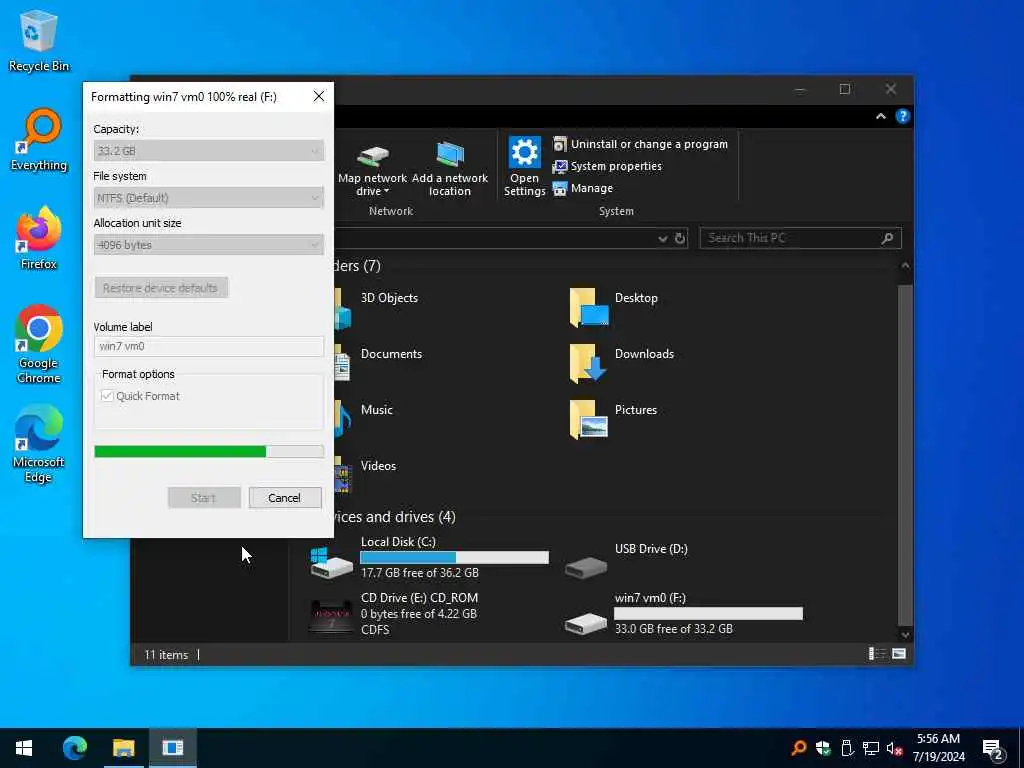
Task: Click the Explorer help question mark icon
Action: point(903,116)
